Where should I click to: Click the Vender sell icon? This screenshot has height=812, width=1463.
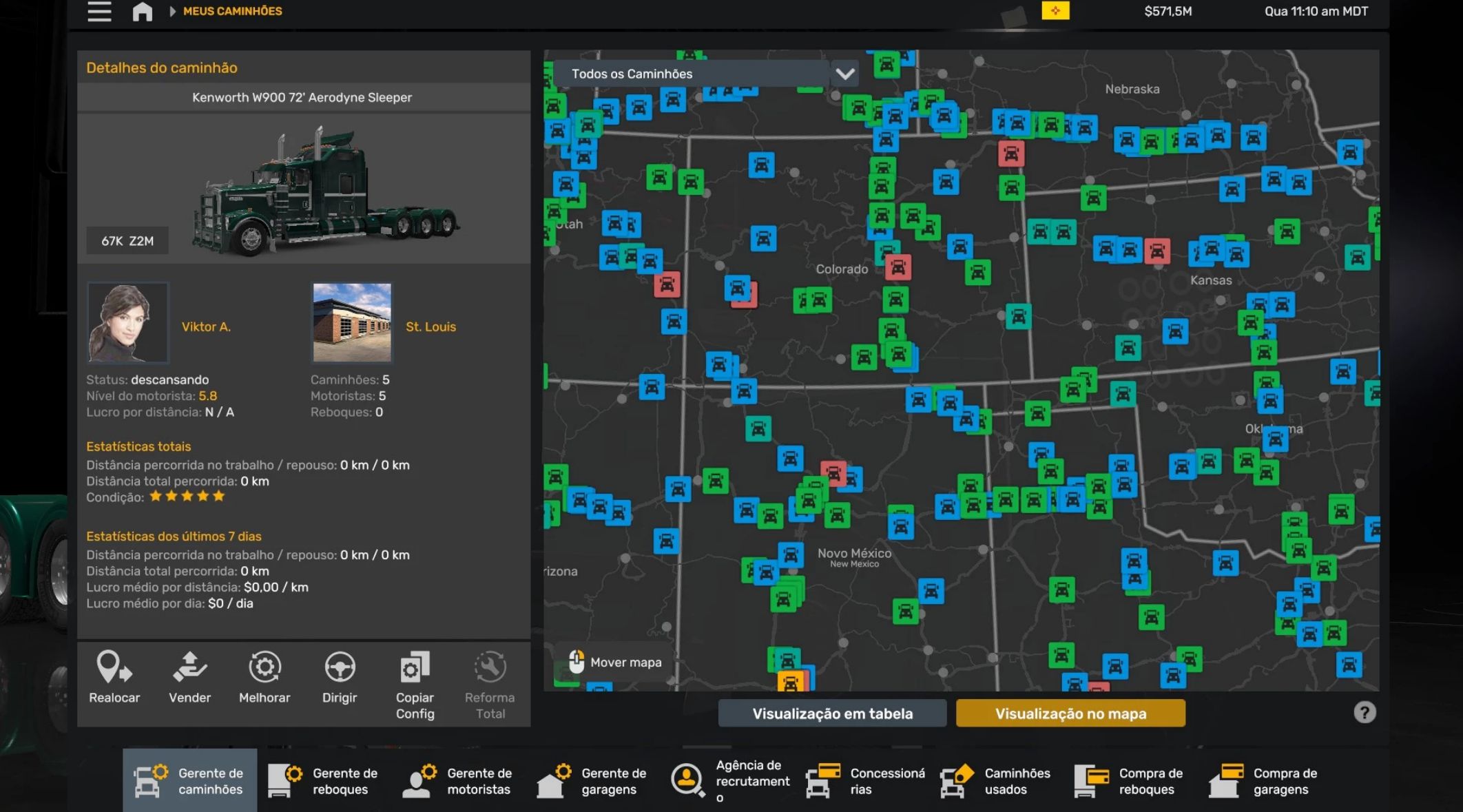[x=189, y=667]
